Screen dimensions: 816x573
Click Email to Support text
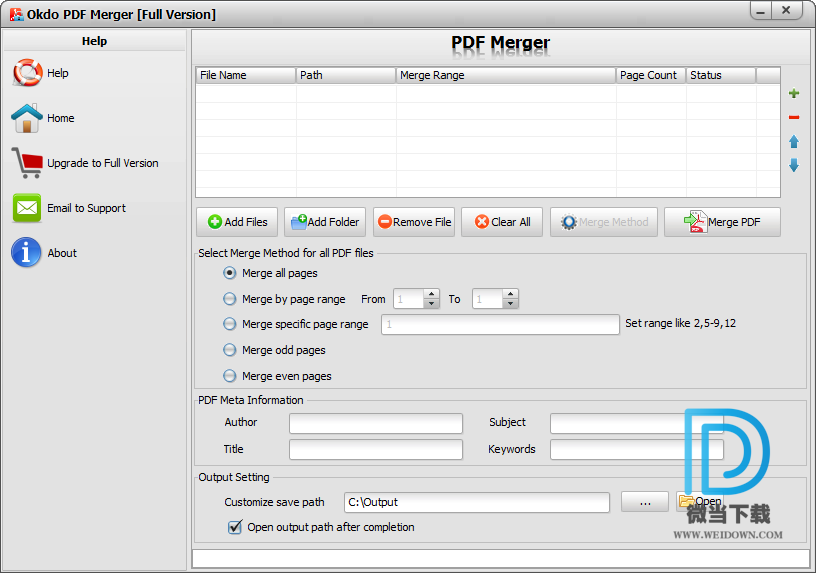click(x=86, y=208)
